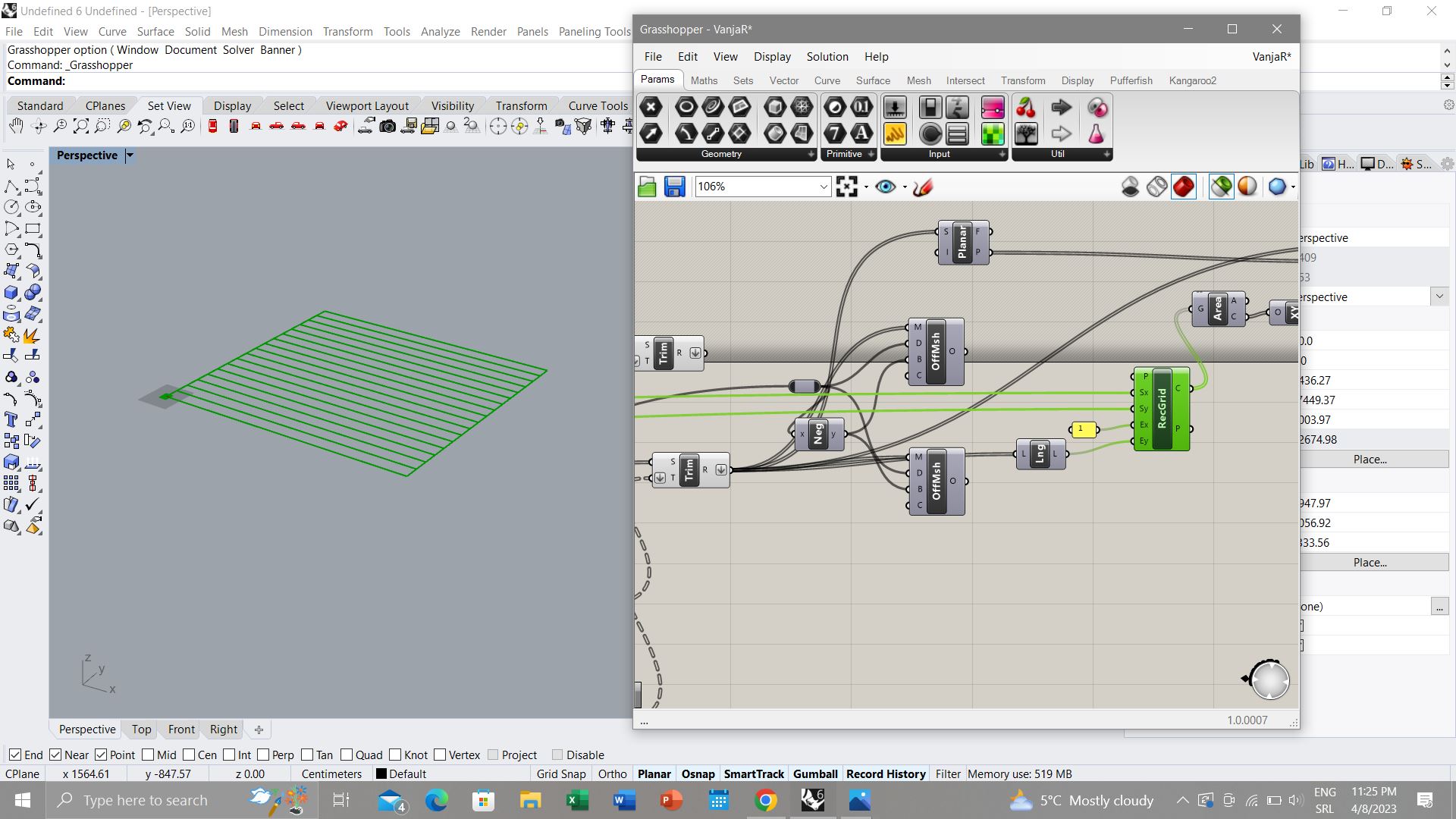This screenshot has height=819, width=1456.
Task: Enable the Vertex osnap checkbox
Action: click(x=440, y=755)
